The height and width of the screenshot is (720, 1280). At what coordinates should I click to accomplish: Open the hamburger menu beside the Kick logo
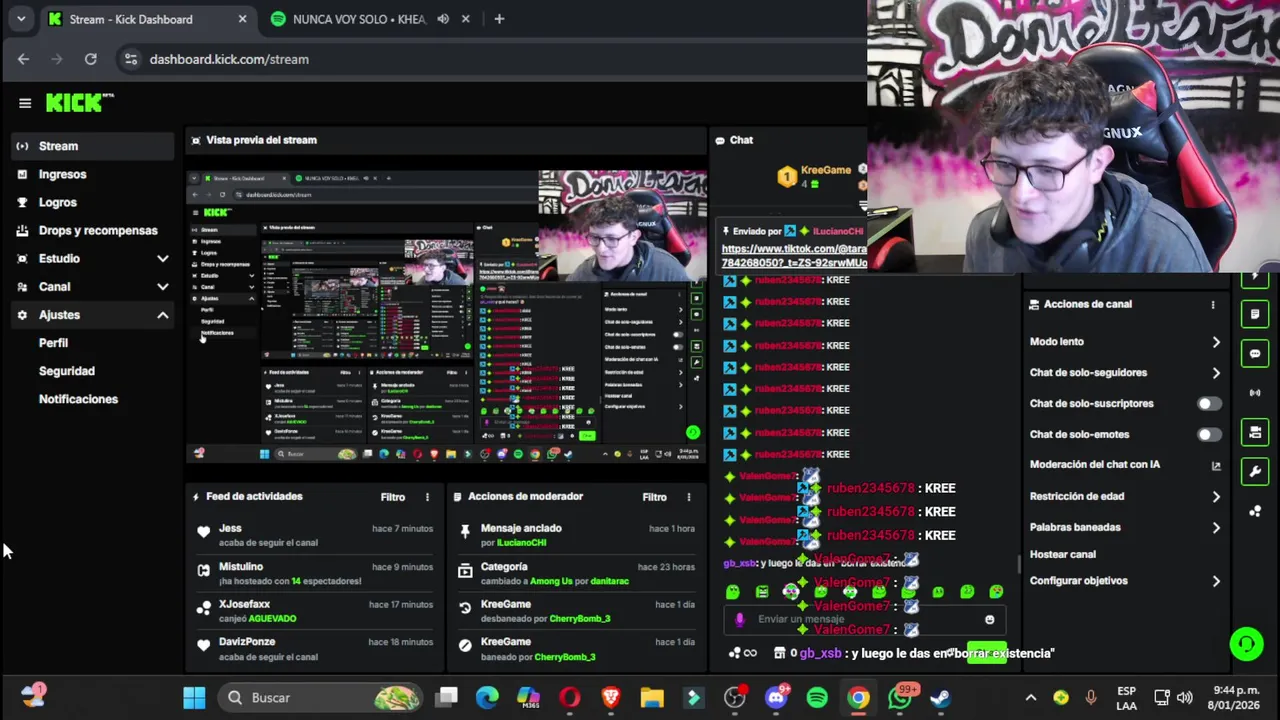[25, 103]
